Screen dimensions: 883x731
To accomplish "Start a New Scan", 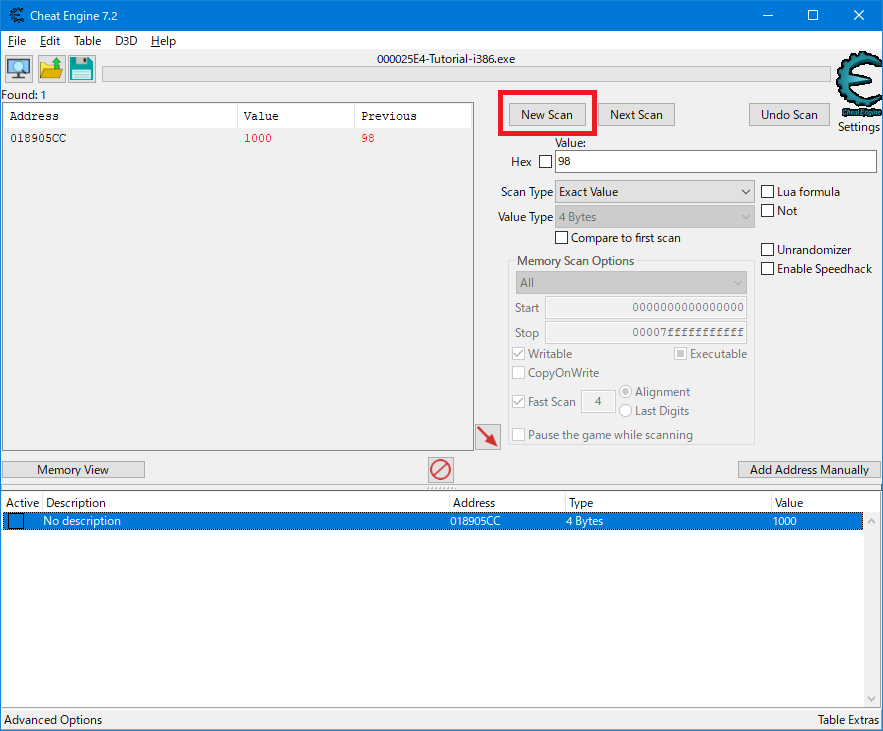I will point(546,114).
